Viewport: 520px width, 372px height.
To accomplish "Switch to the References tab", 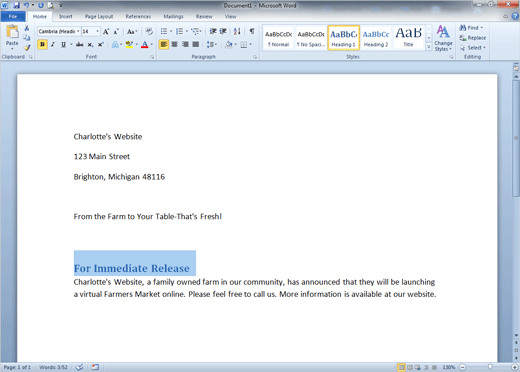I will [x=138, y=16].
